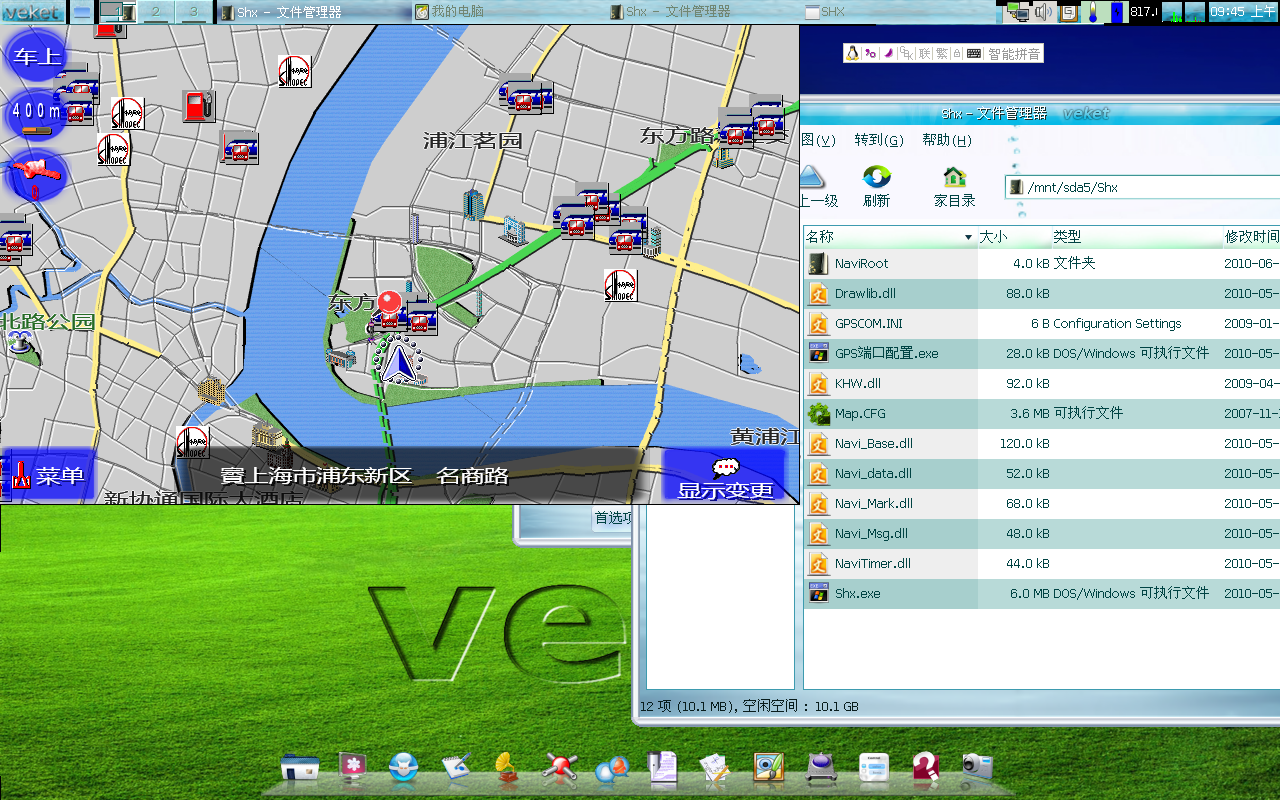
Task: Click the red destination pin on map
Action: pos(389,303)
